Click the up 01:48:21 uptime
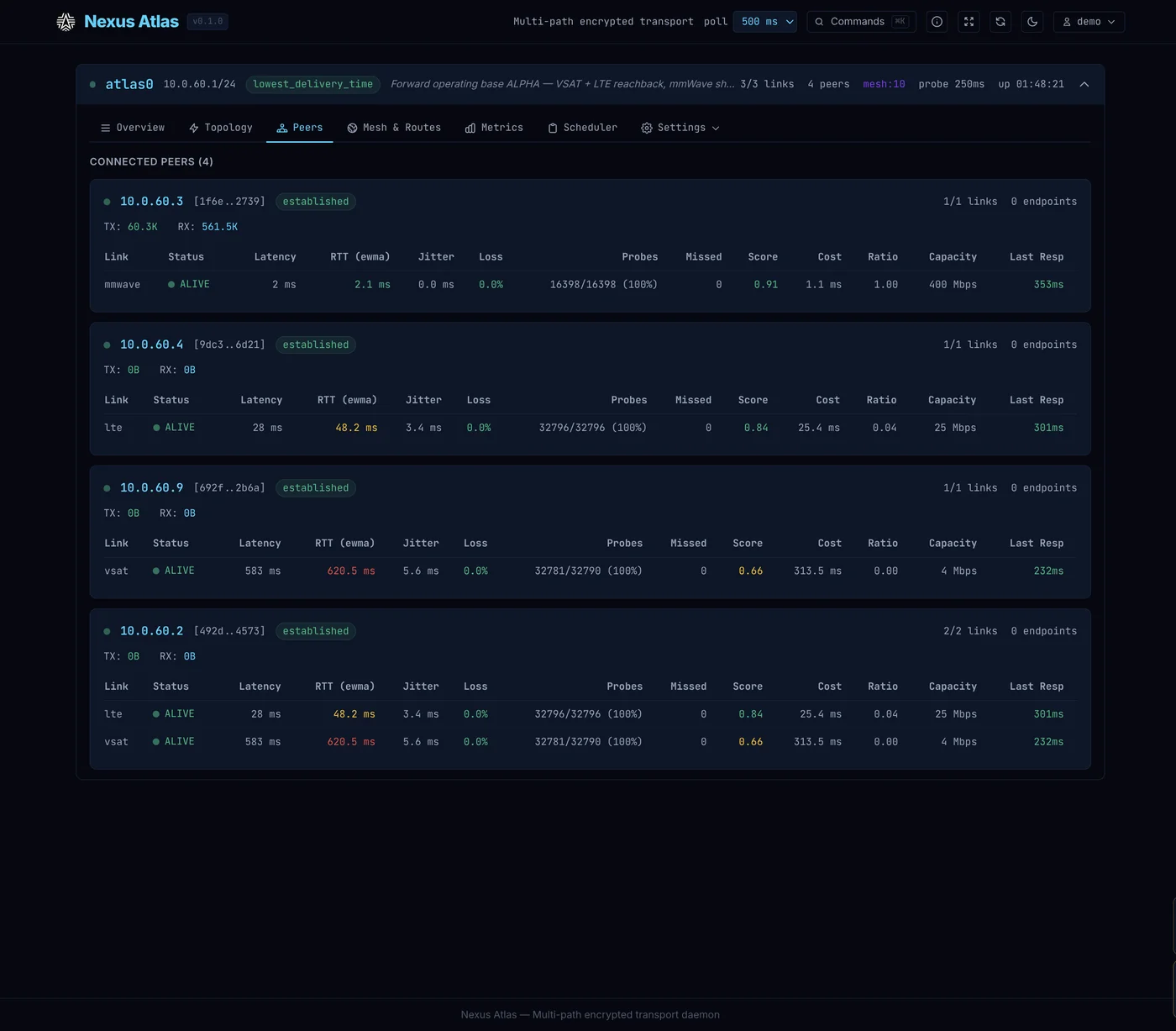 pyautogui.click(x=1031, y=84)
